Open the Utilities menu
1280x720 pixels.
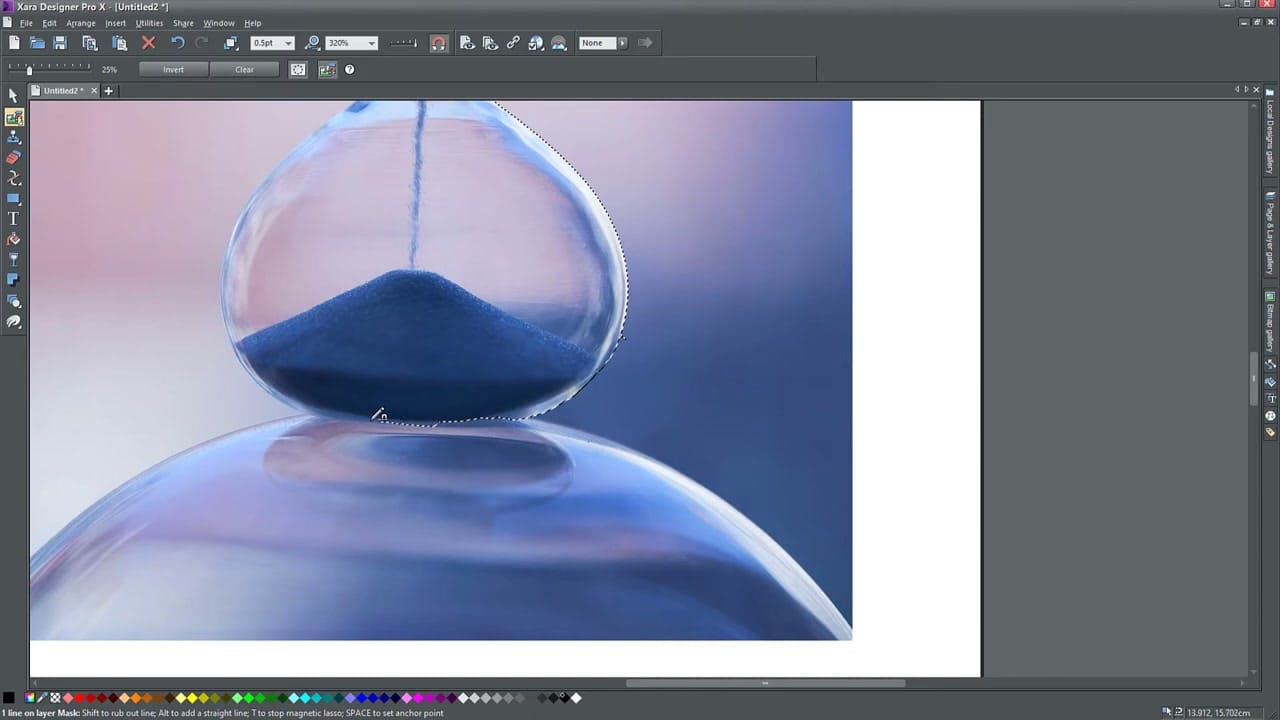click(148, 23)
